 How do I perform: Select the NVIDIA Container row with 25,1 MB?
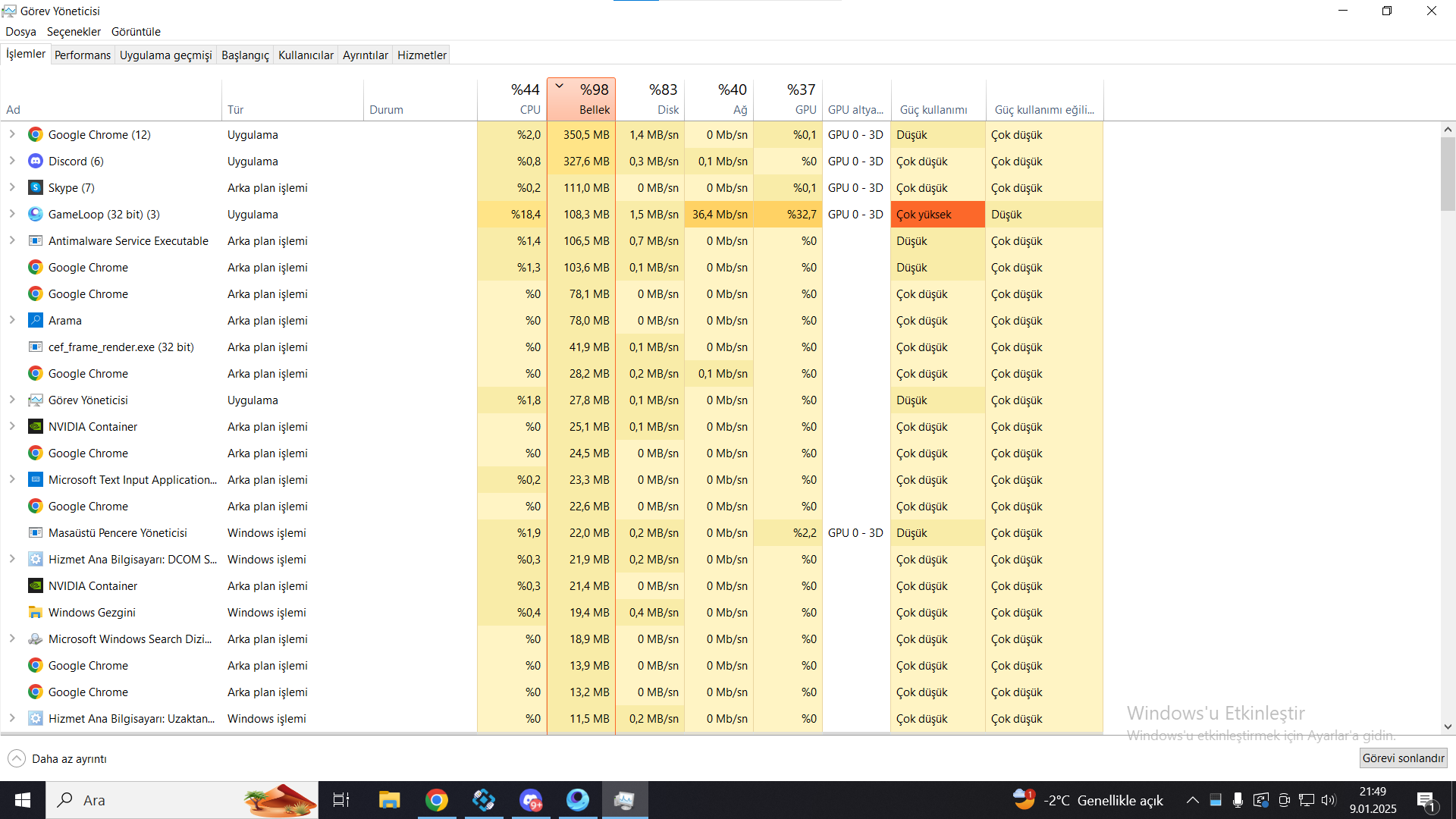click(551, 426)
